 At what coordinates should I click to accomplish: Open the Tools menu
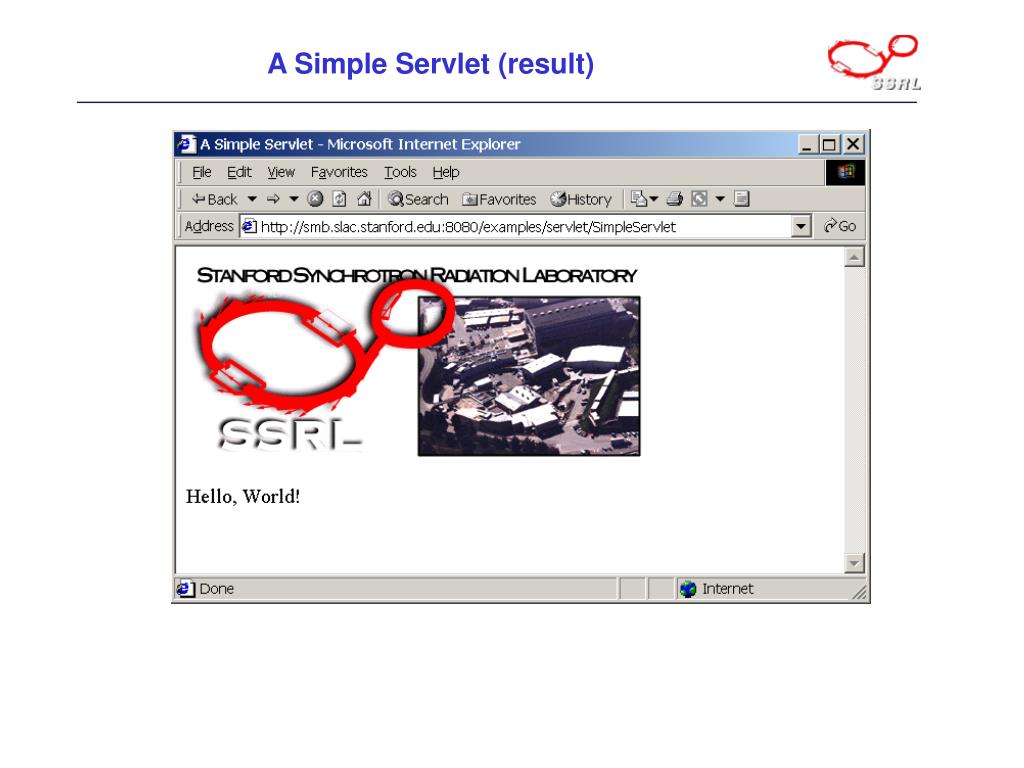point(400,172)
